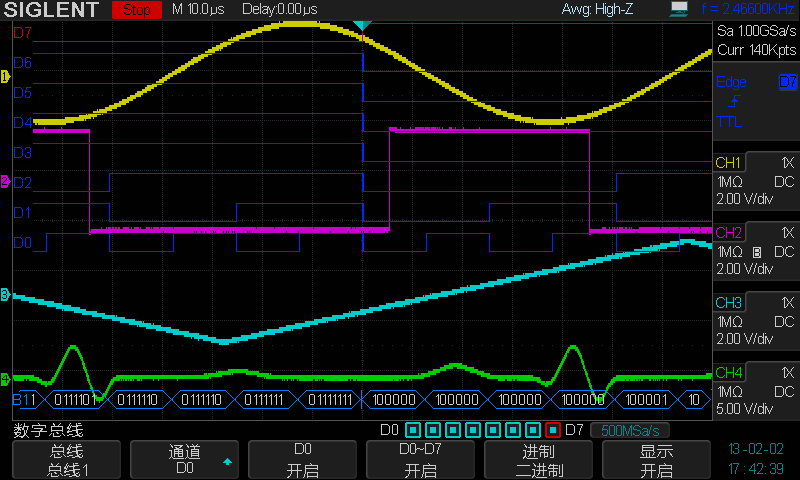Open the 总线 bus selection softkey
The width and height of the screenshot is (800, 480).
pyautogui.click(x=66, y=460)
